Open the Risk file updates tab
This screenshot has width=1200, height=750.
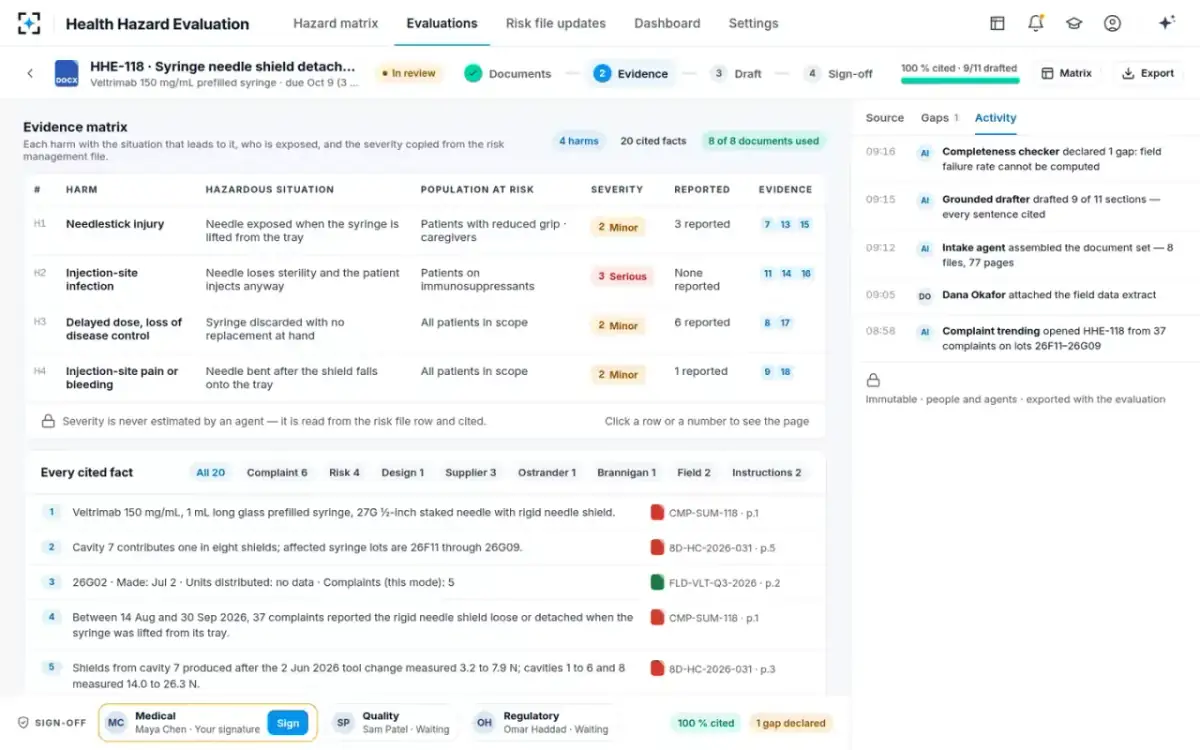click(556, 23)
